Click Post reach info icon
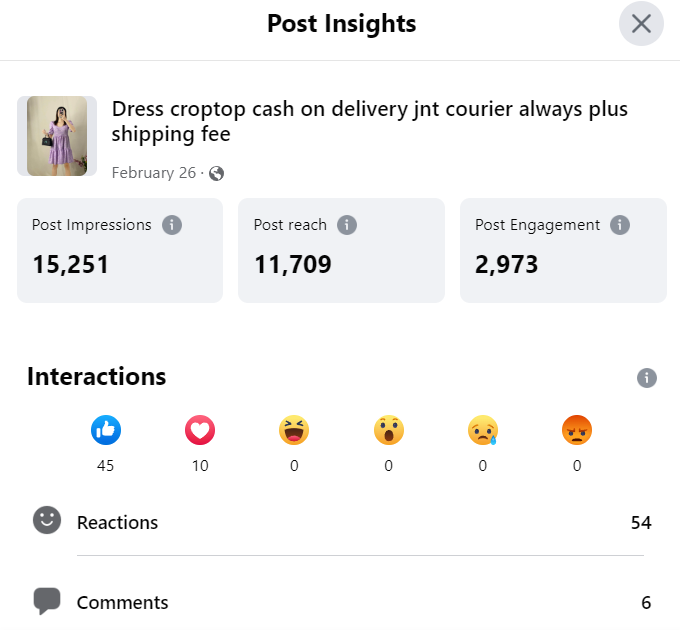 (x=347, y=225)
